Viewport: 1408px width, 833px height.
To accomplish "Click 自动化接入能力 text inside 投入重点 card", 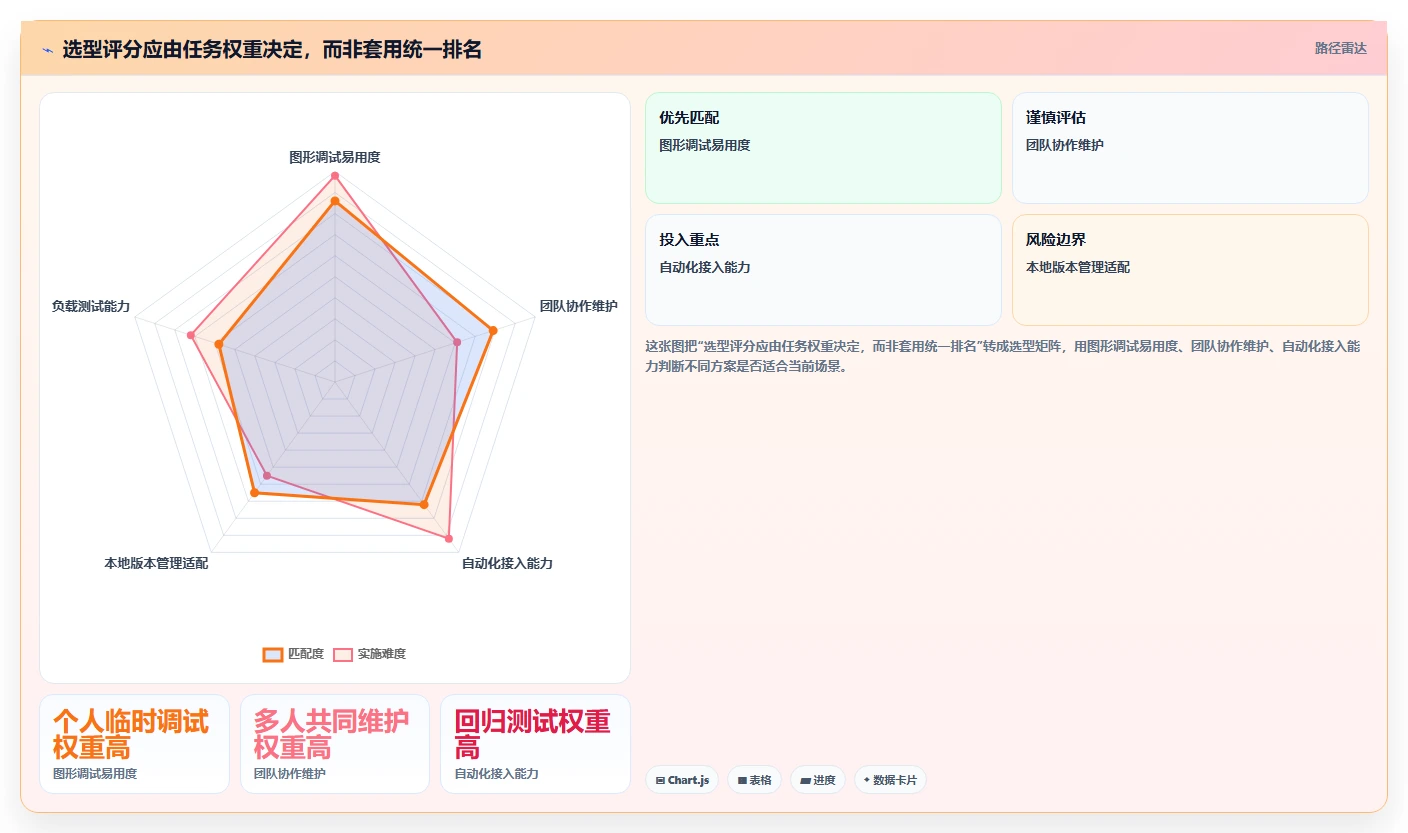I will pos(705,267).
